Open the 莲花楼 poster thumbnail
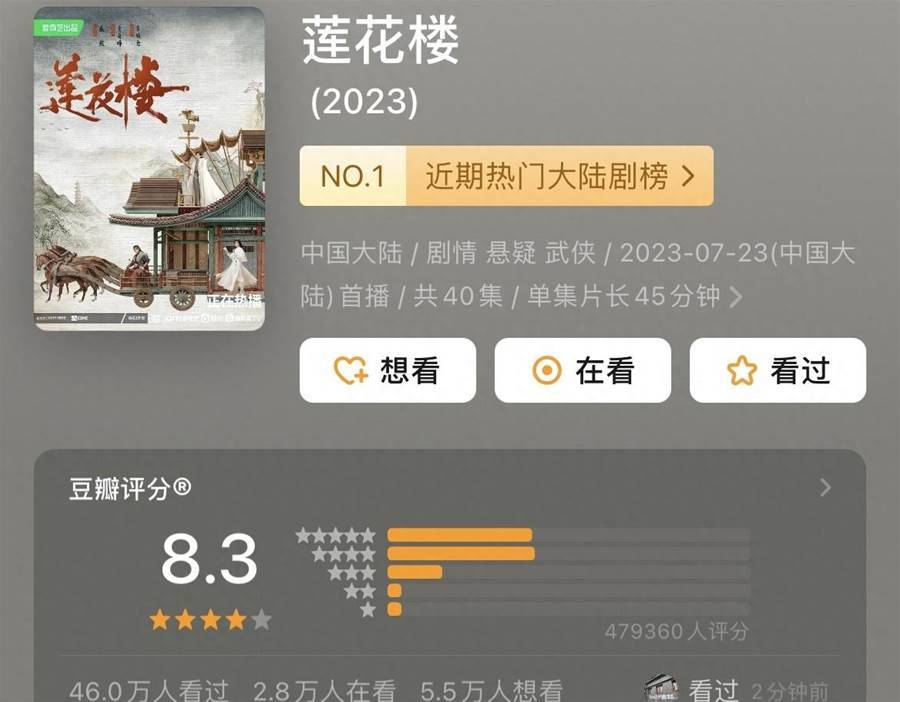This screenshot has width=900, height=702. [x=149, y=169]
